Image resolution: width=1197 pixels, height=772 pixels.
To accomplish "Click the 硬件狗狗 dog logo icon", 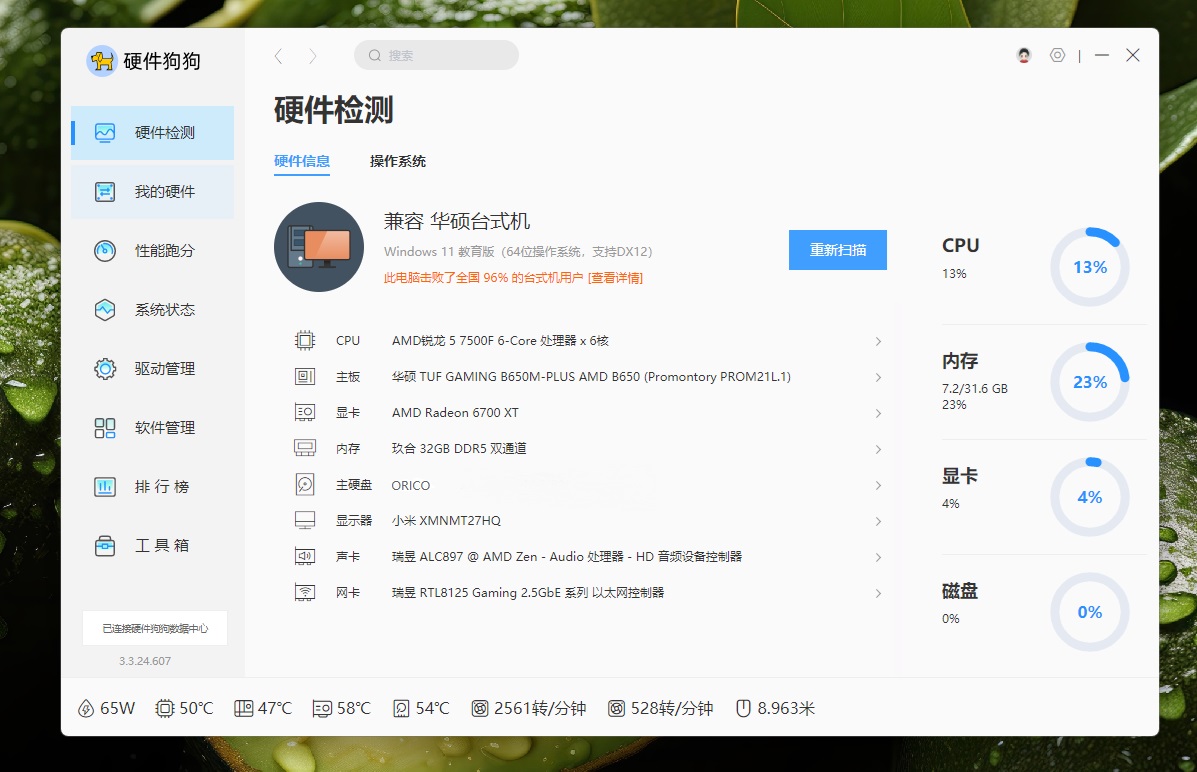I will pyautogui.click(x=102, y=61).
